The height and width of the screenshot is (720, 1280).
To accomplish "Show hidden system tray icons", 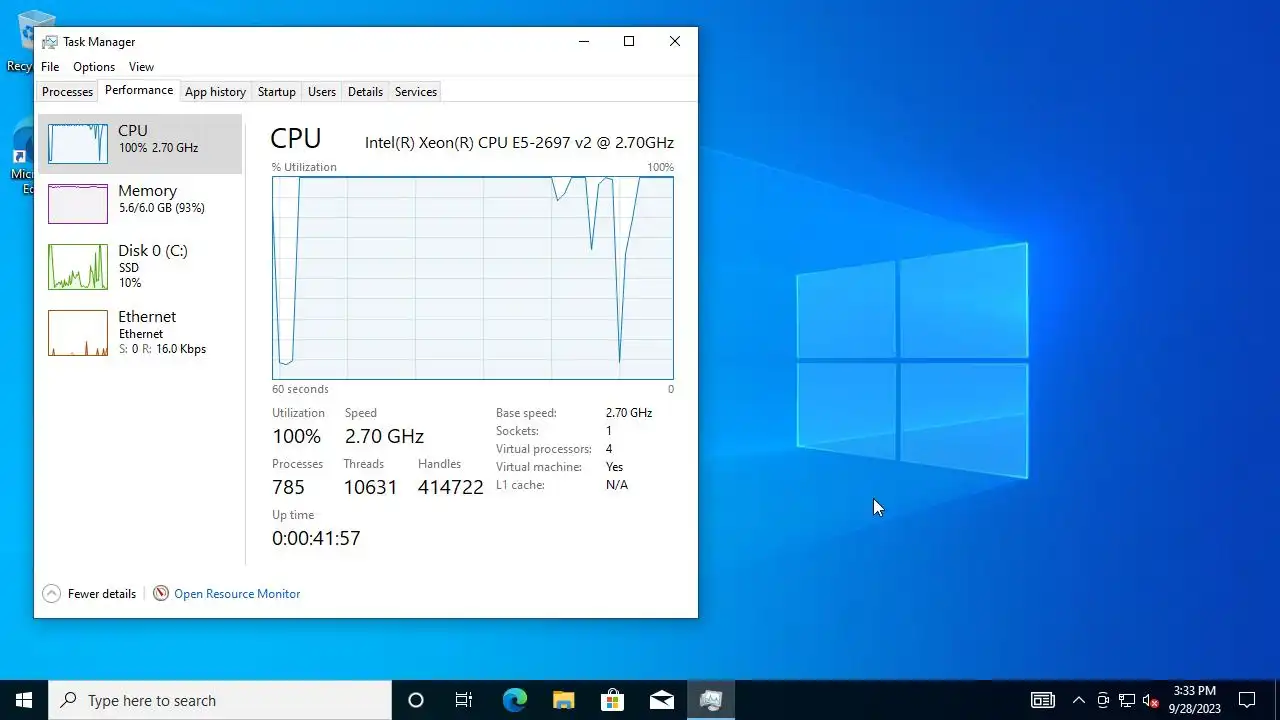I will 1078,700.
